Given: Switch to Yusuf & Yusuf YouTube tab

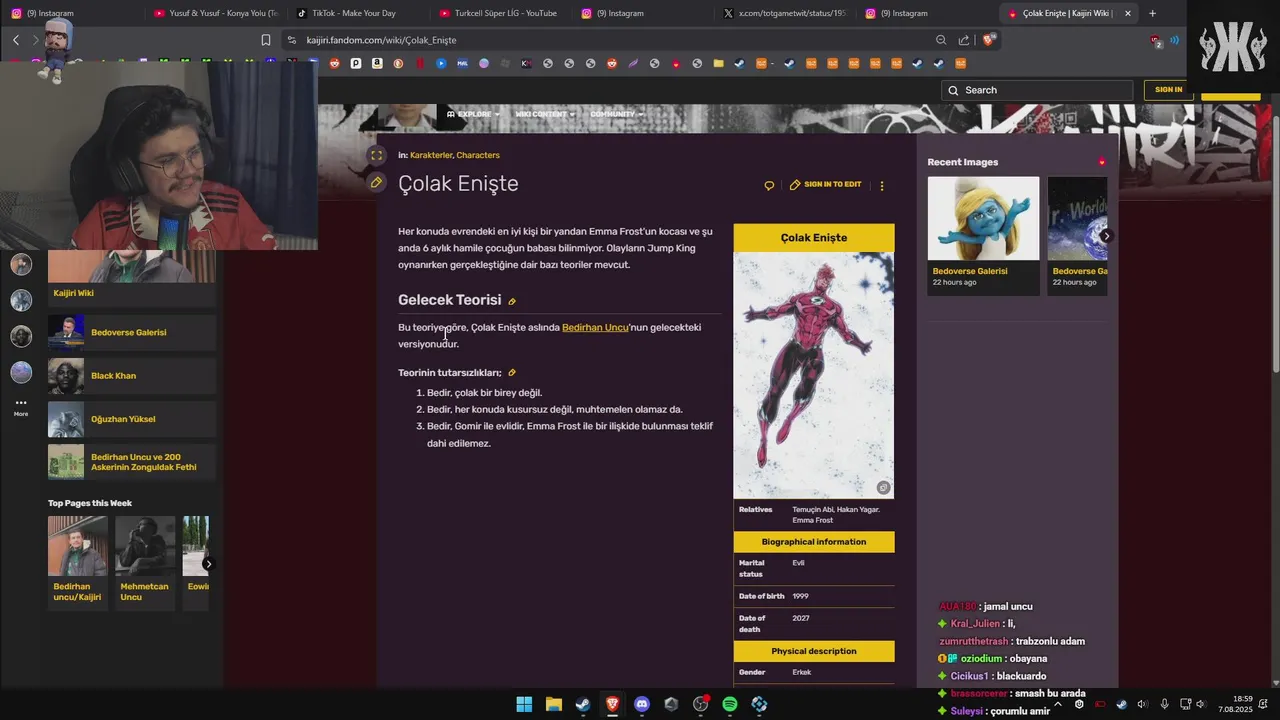Looking at the screenshot, I should (214, 13).
